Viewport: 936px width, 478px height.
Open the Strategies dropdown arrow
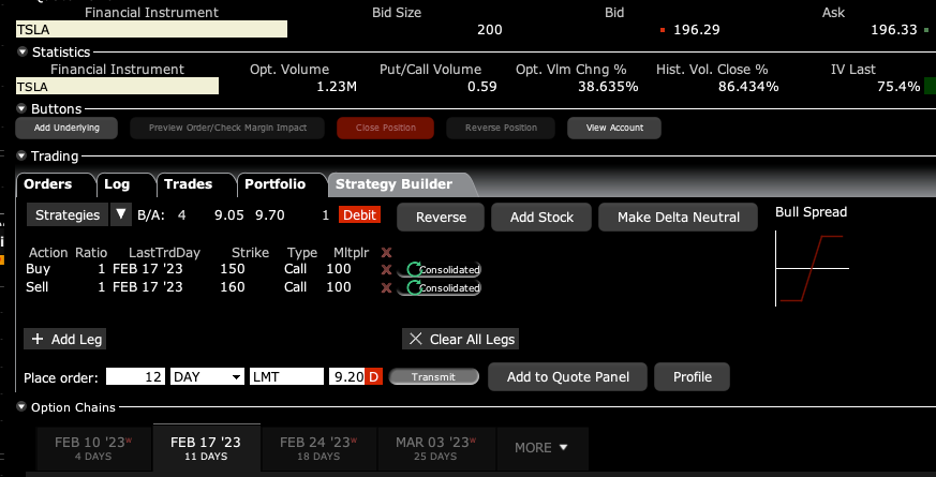coord(120,215)
